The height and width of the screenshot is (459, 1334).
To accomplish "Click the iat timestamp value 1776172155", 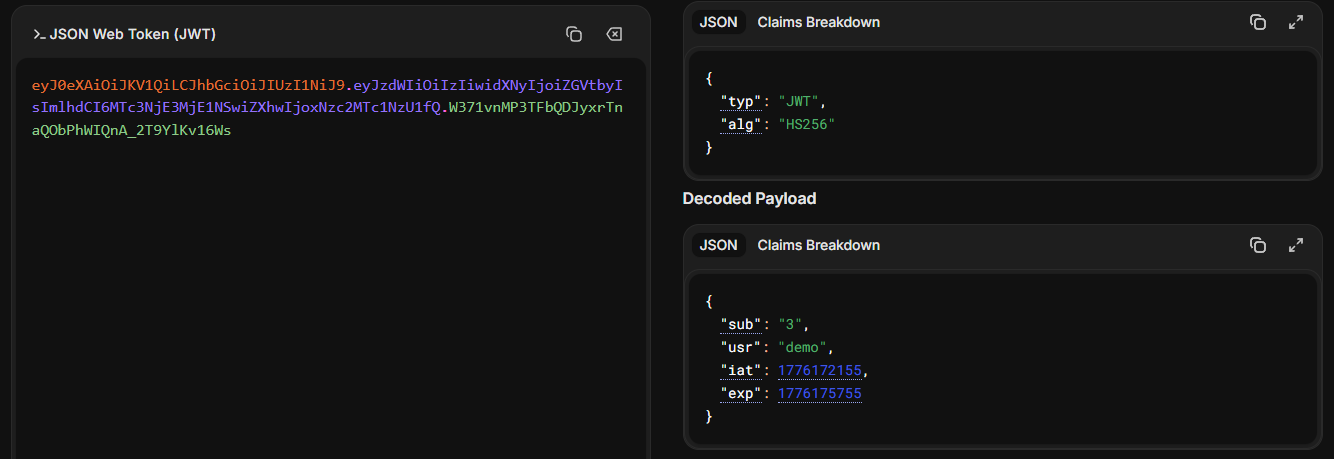I will click(819, 371).
